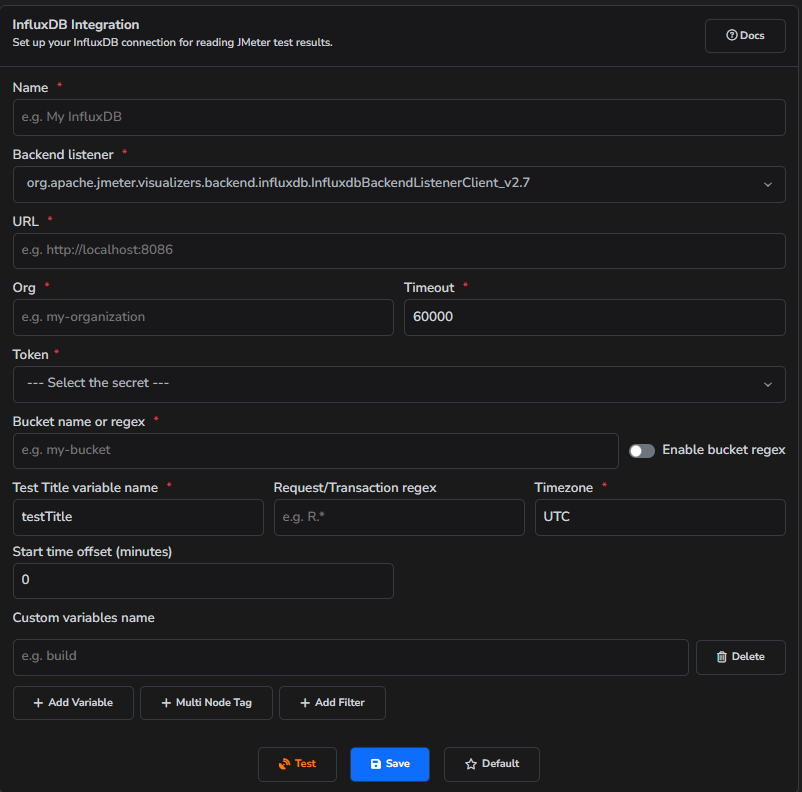Click the Timezone field showing UTC

coord(660,517)
